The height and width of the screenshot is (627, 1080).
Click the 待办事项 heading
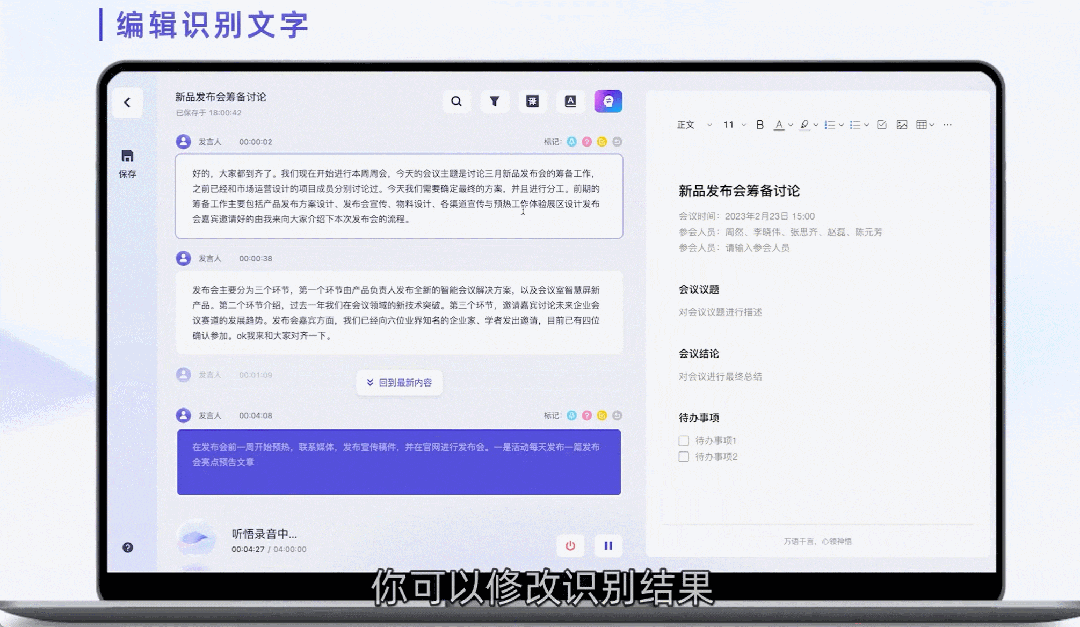click(x=698, y=418)
